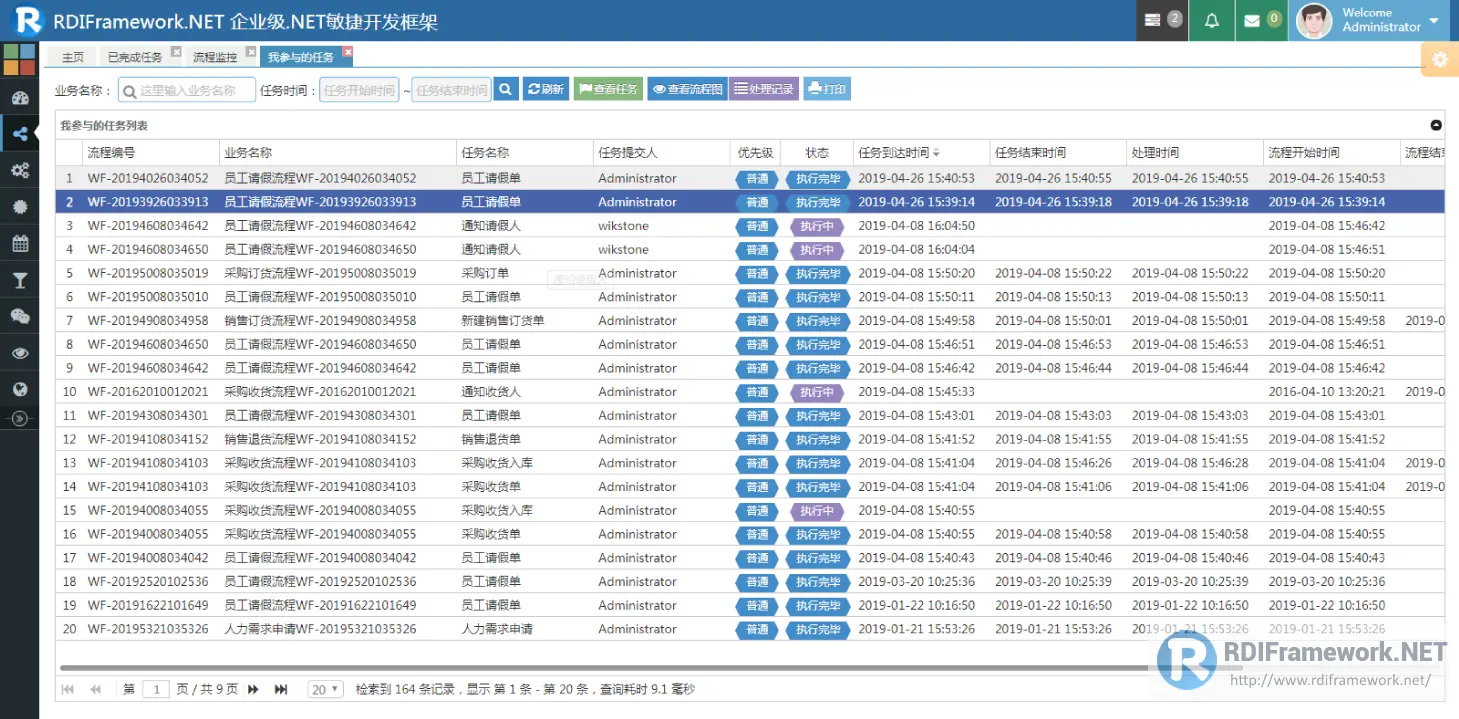Select row 3 WF-20194608034642 通知请假人

[750, 226]
